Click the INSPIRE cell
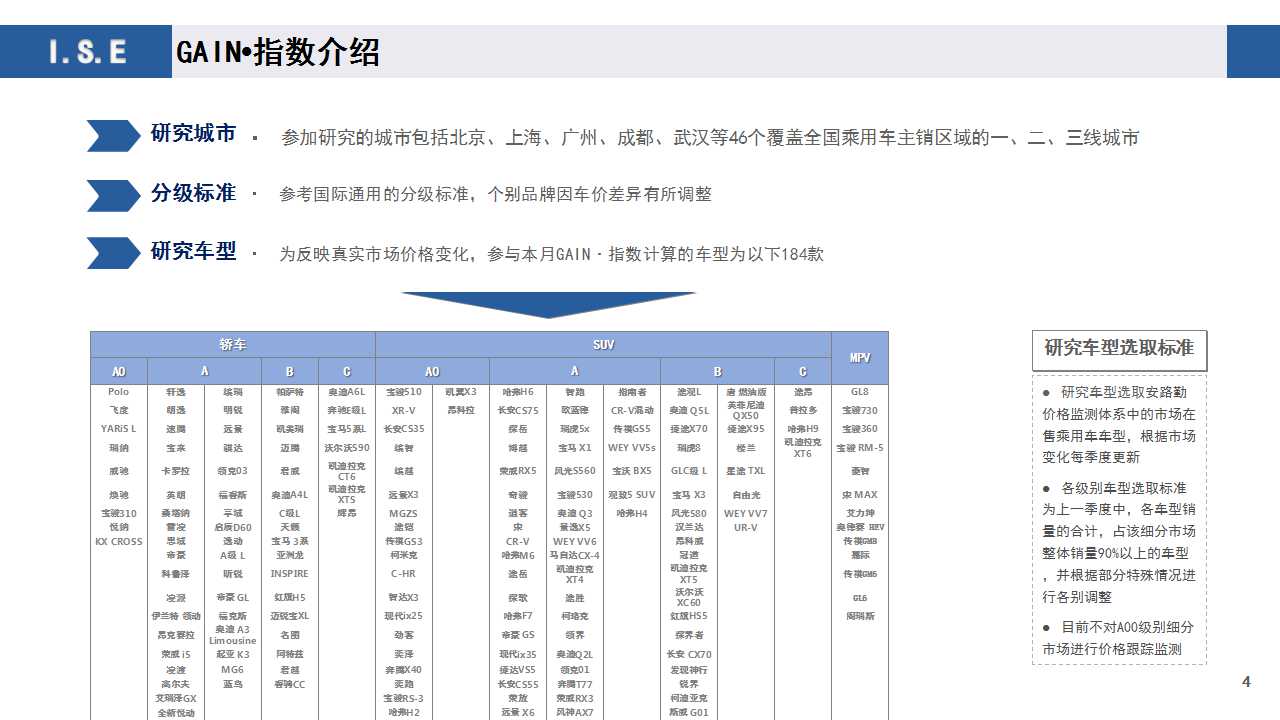 pos(289,574)
